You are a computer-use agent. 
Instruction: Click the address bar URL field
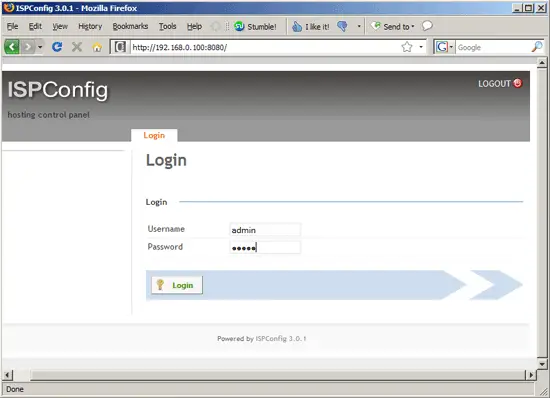(265, 47)
